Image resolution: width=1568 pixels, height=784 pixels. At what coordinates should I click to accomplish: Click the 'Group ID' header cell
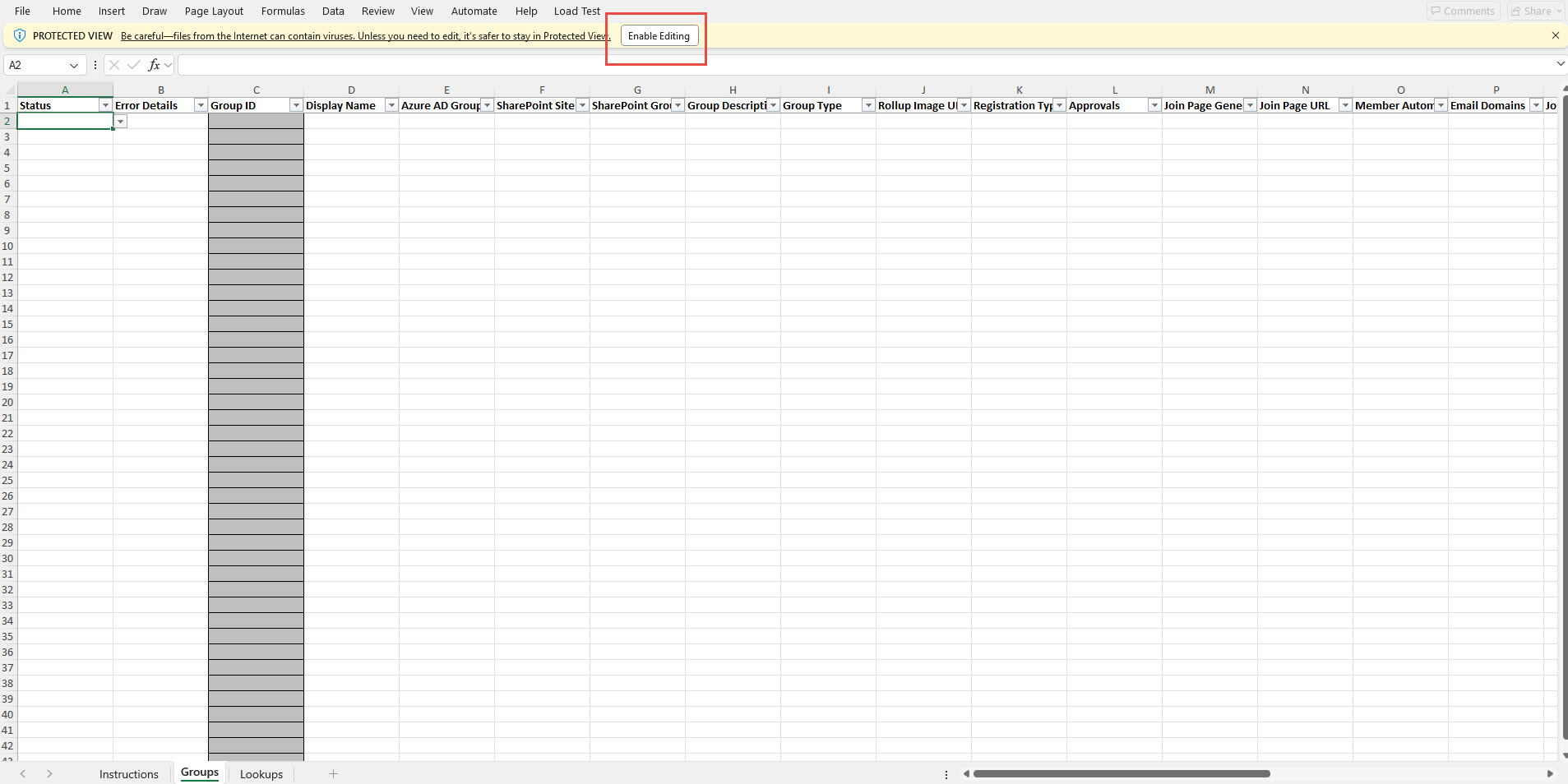tap(256, 105)
